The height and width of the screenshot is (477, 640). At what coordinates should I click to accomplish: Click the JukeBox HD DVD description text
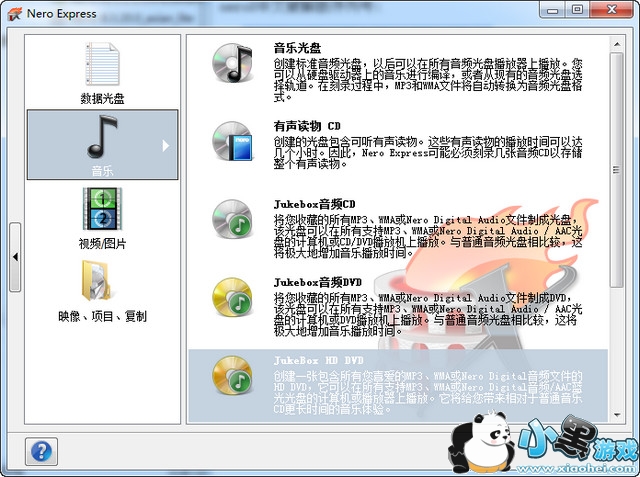428,393
